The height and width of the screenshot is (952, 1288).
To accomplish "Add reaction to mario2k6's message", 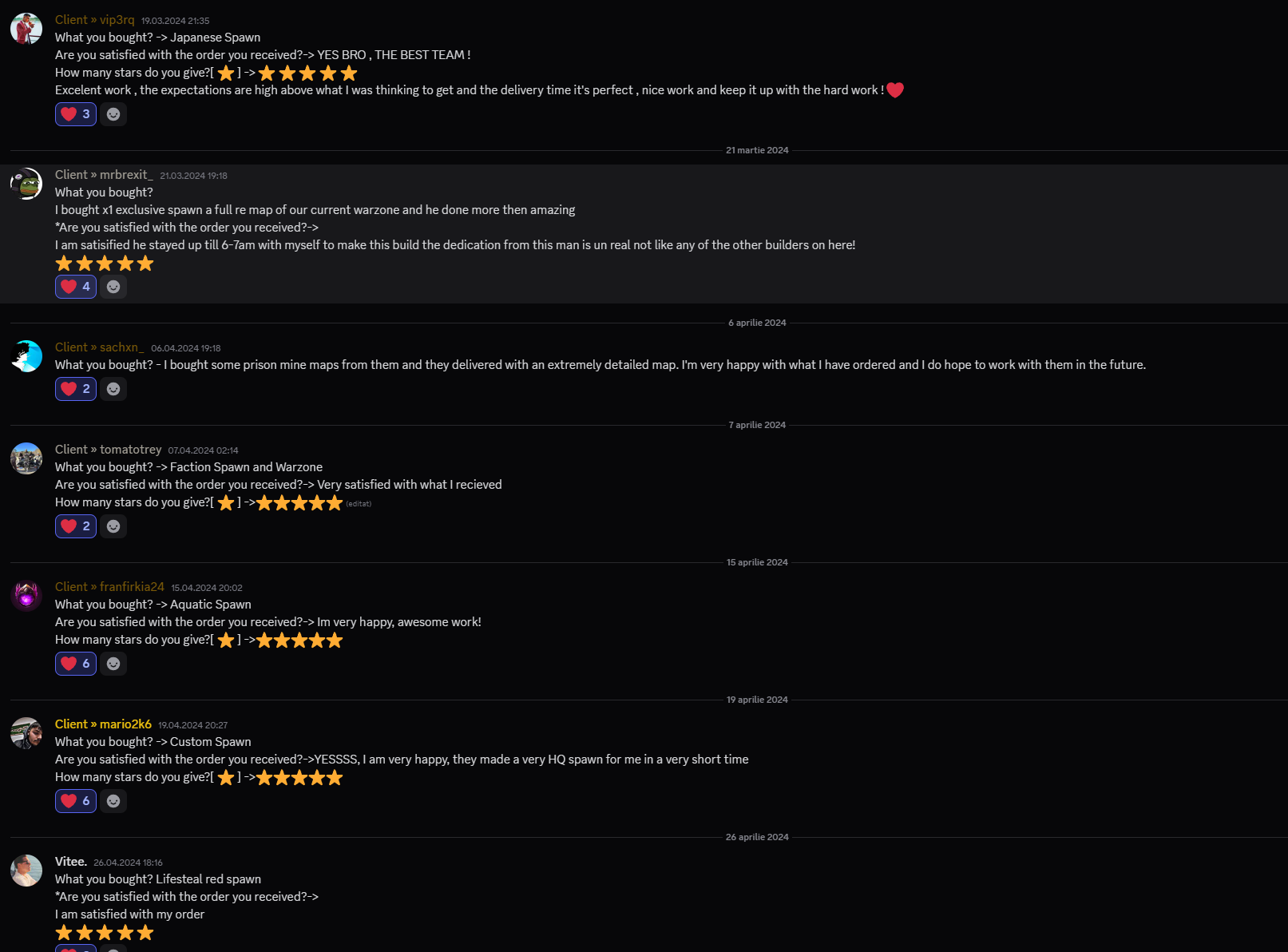I will 113,801.
